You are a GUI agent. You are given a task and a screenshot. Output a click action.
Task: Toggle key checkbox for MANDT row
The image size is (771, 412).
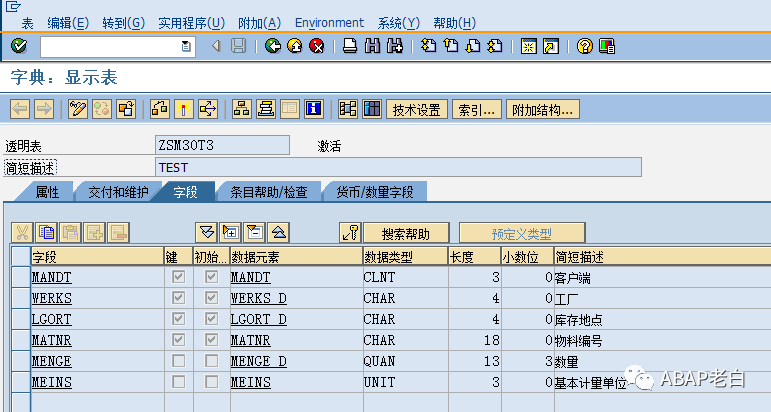[x=178, y=277]
